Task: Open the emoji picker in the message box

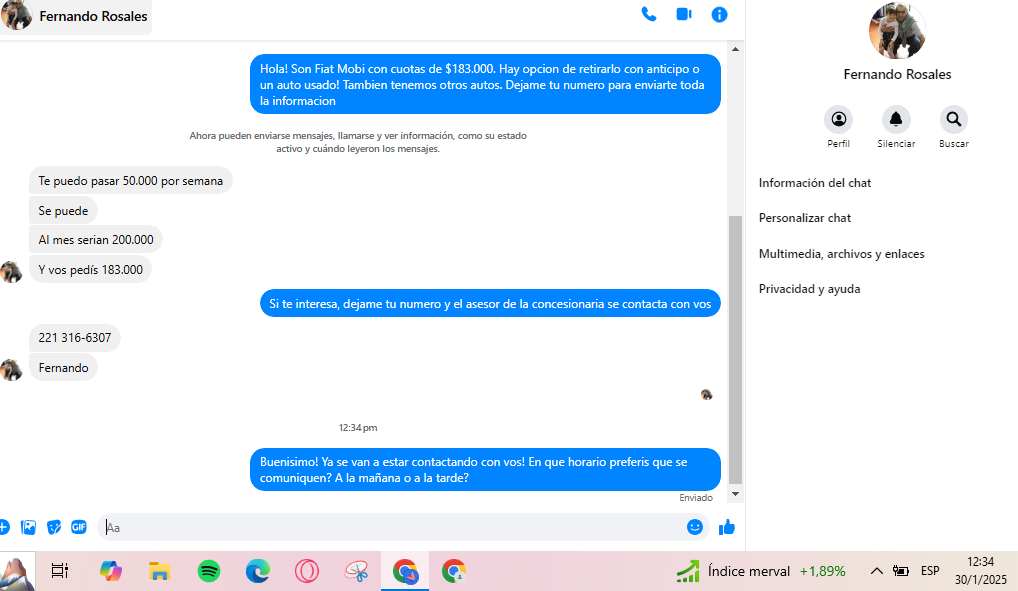Action: point(695,527)
